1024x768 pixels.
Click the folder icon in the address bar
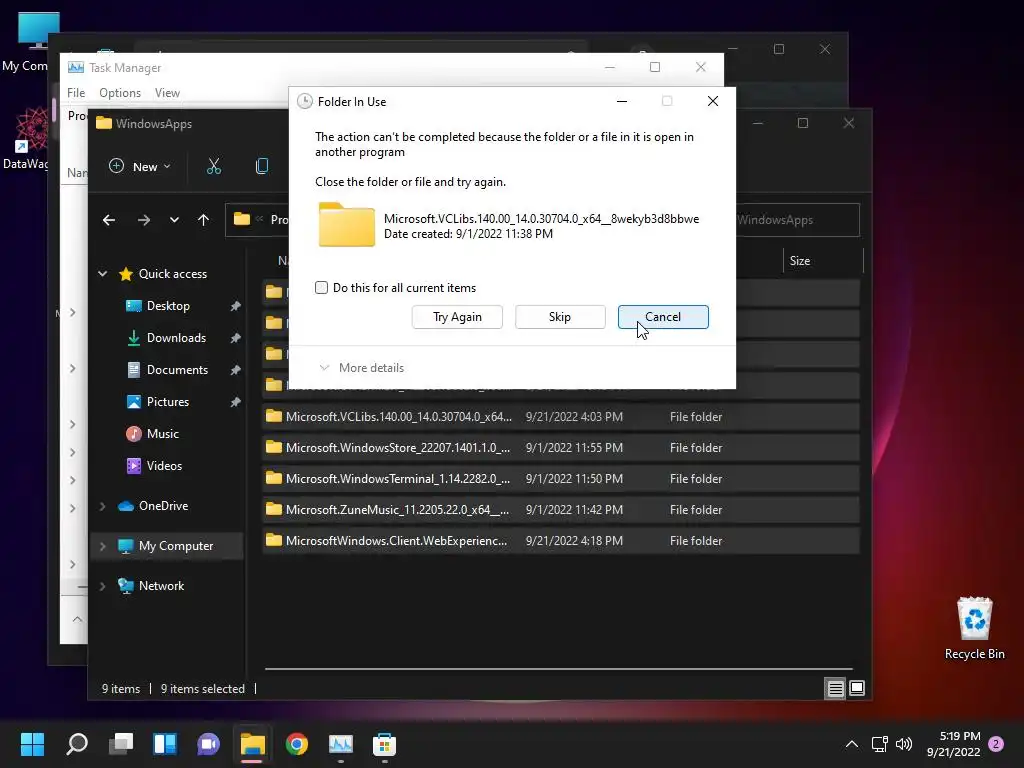[x=242, y=219]
